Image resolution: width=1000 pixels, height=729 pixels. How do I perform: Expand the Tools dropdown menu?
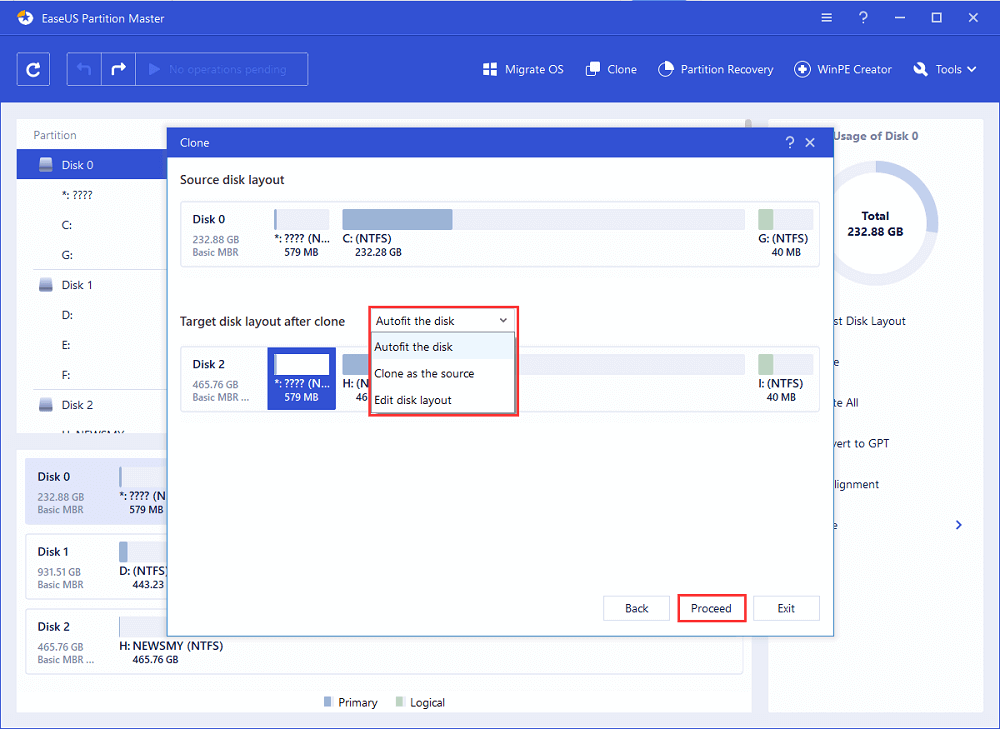point(938,69)
